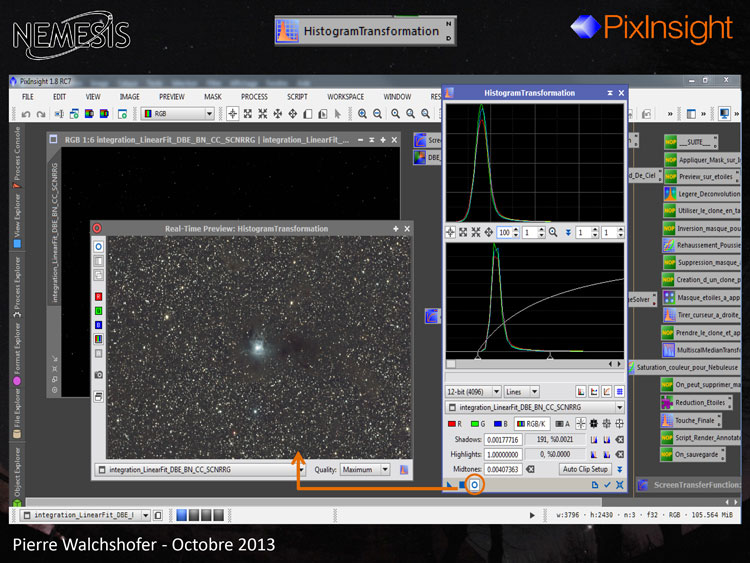Toggle the R channel in HistogramTransformation
750x563 pixels.
click(x=454, y=424)
